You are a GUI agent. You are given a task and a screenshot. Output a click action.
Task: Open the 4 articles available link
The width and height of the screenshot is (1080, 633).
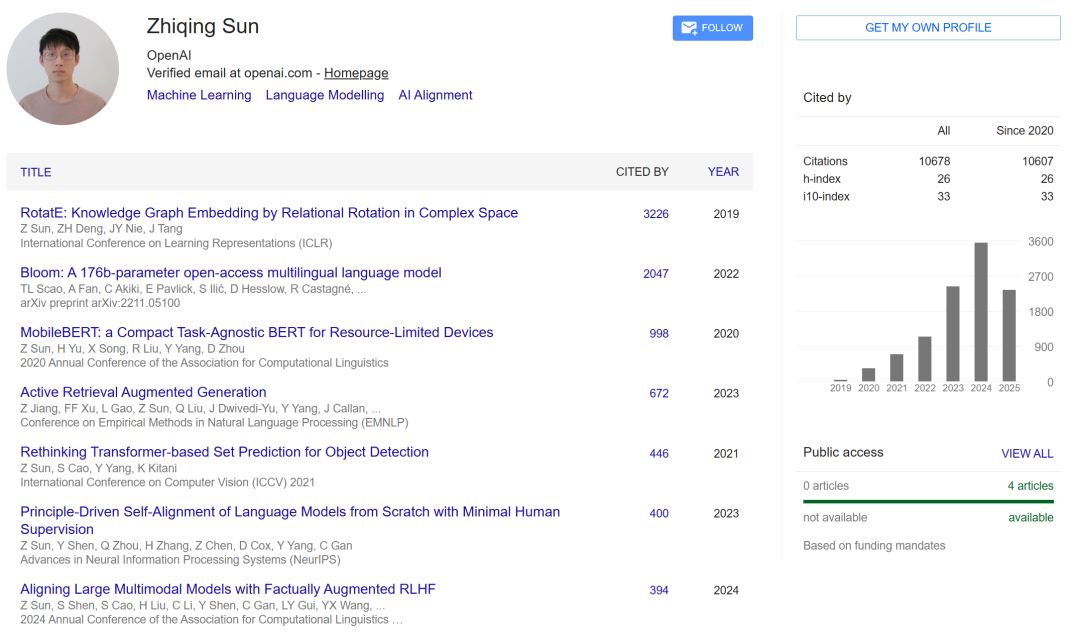(1030, 486)
